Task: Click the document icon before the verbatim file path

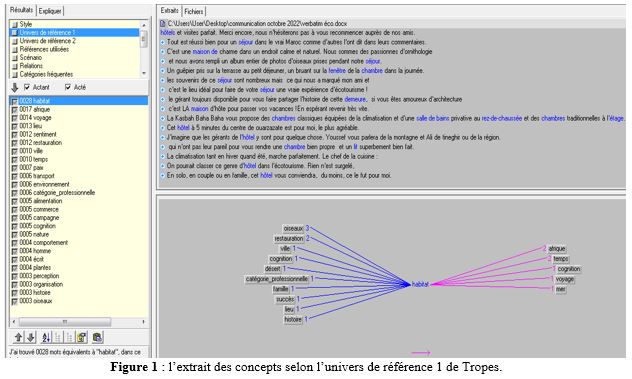Action: click(162, 24)
